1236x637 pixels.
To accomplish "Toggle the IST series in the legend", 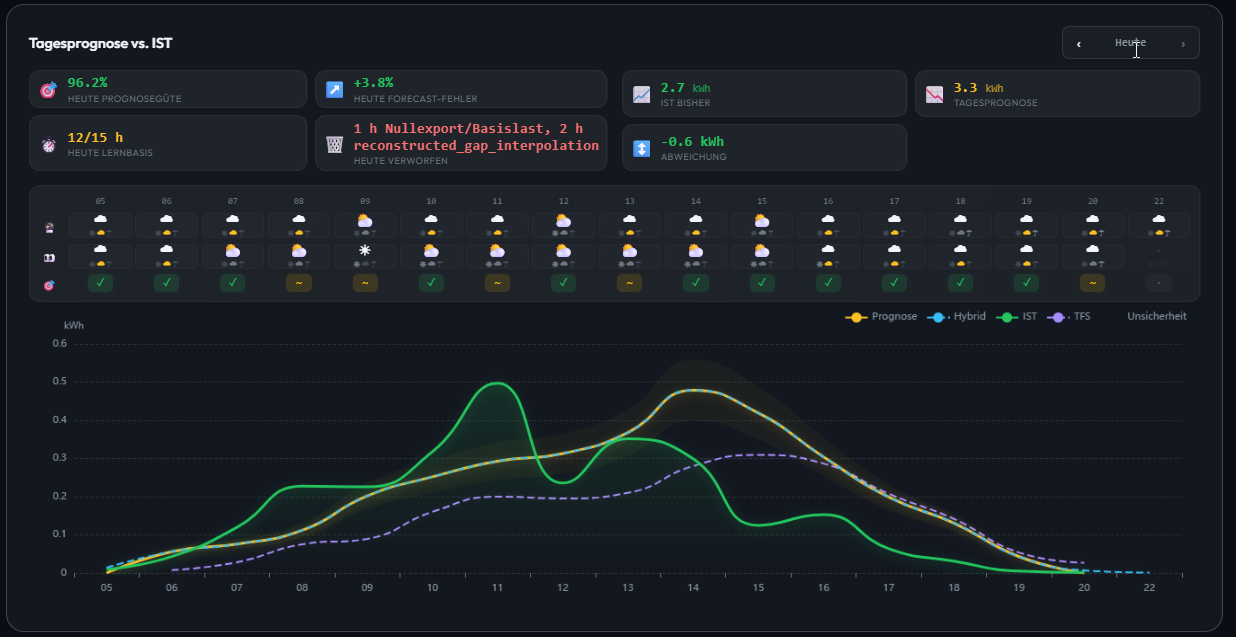I will click(1015, 317).
